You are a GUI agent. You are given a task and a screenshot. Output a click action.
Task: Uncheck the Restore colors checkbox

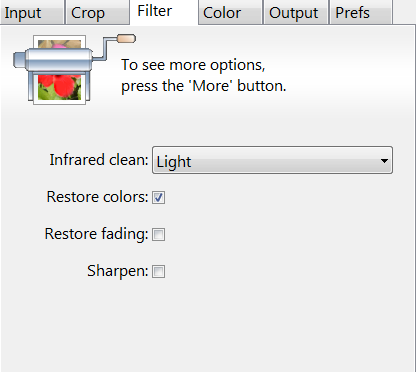pos(158,197)
